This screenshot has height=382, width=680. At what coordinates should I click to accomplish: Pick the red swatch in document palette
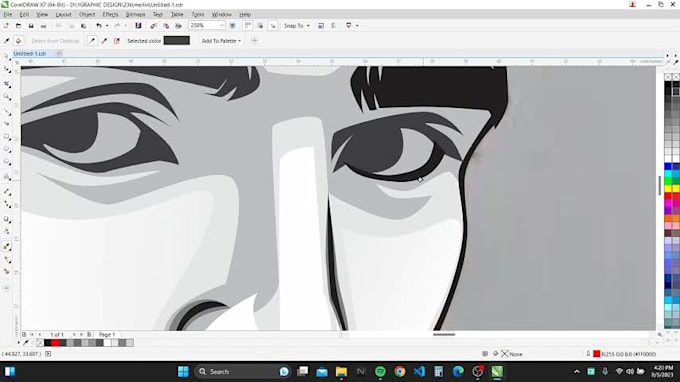[55, 343]
